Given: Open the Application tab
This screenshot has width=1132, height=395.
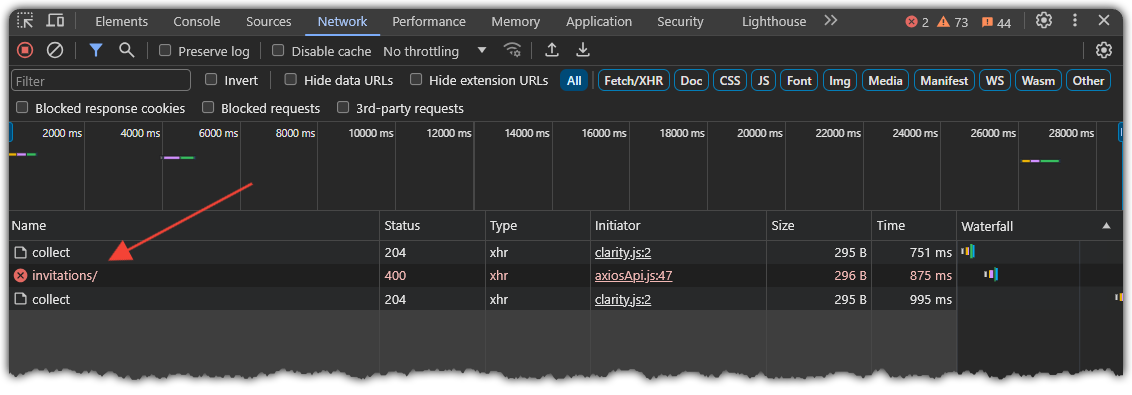Looking at the screenshot, I should (x=599, y=22).
